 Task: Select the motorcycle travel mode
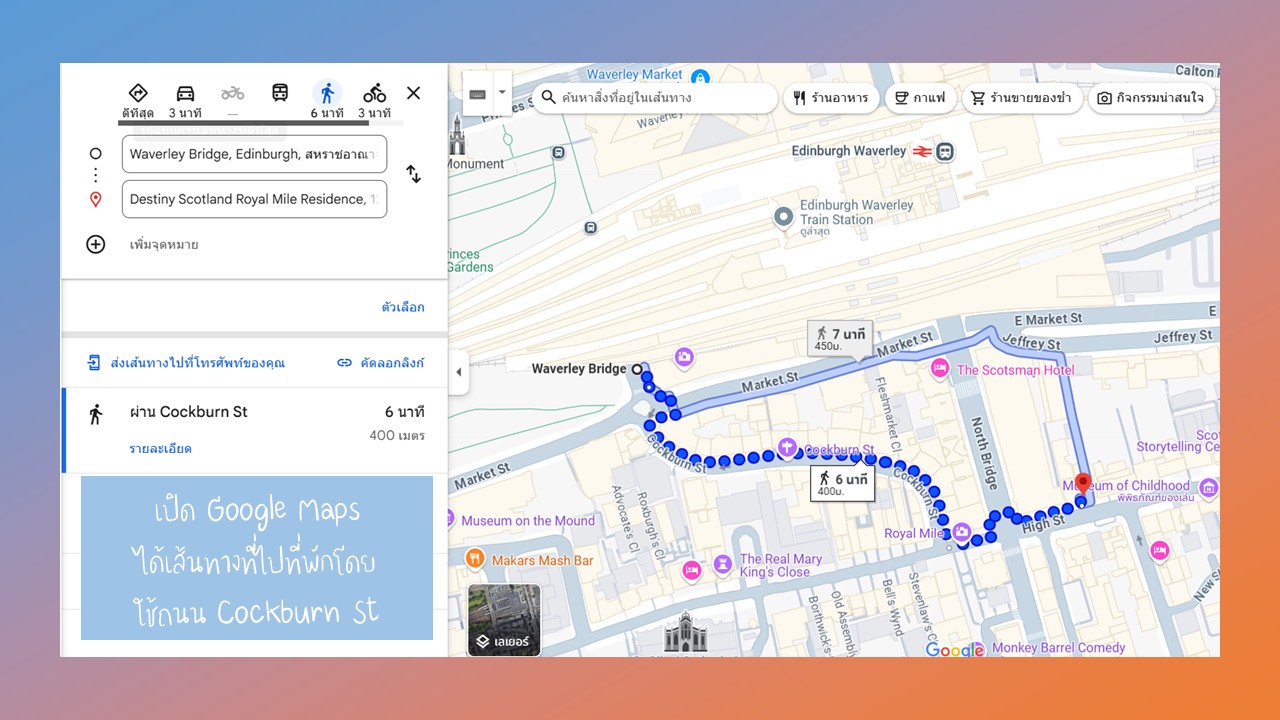click(232, 93)
